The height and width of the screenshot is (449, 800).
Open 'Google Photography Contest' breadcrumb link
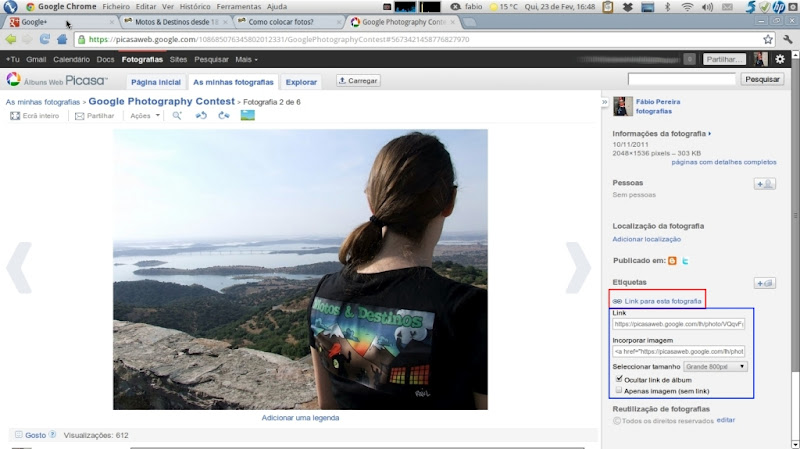click(161, 101)
